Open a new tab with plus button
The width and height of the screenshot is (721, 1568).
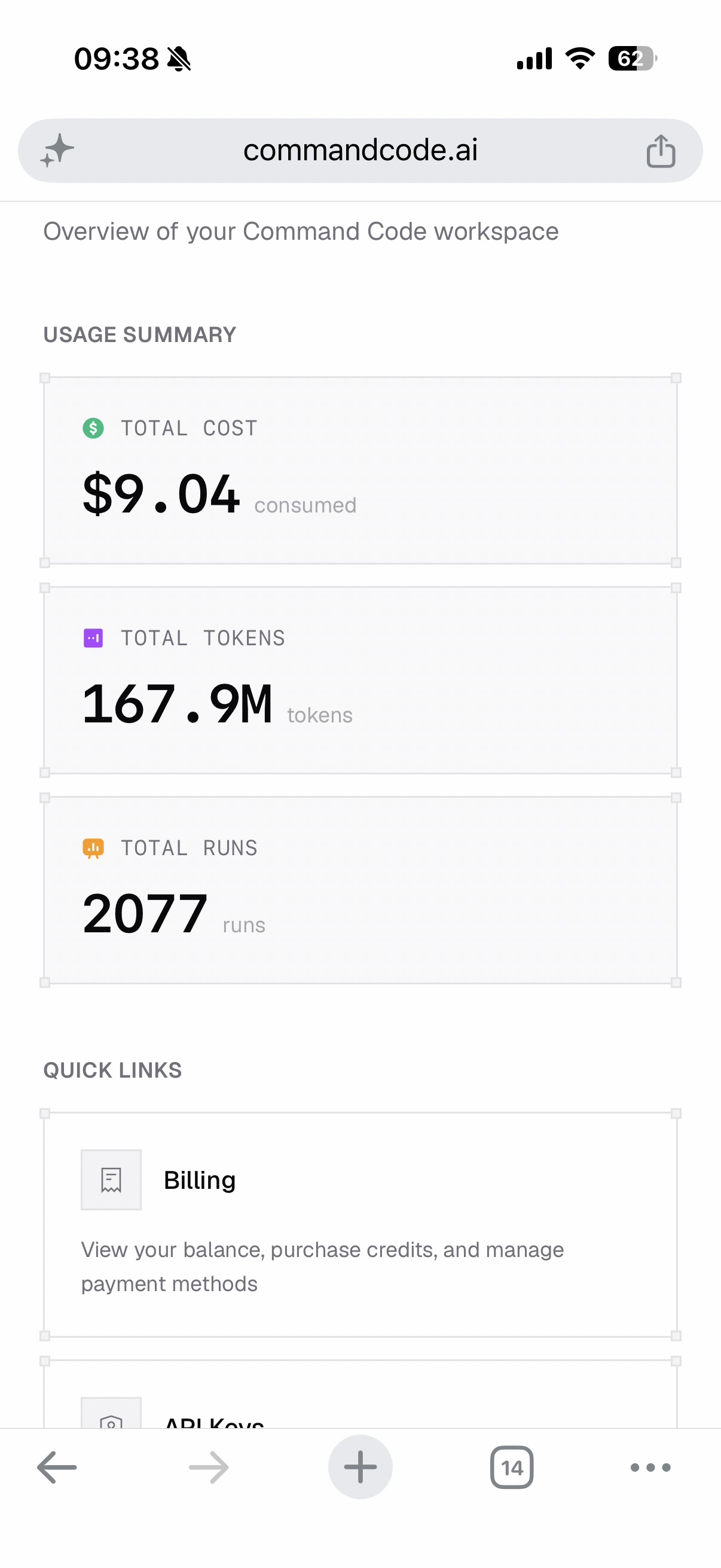pos(360,1467)
